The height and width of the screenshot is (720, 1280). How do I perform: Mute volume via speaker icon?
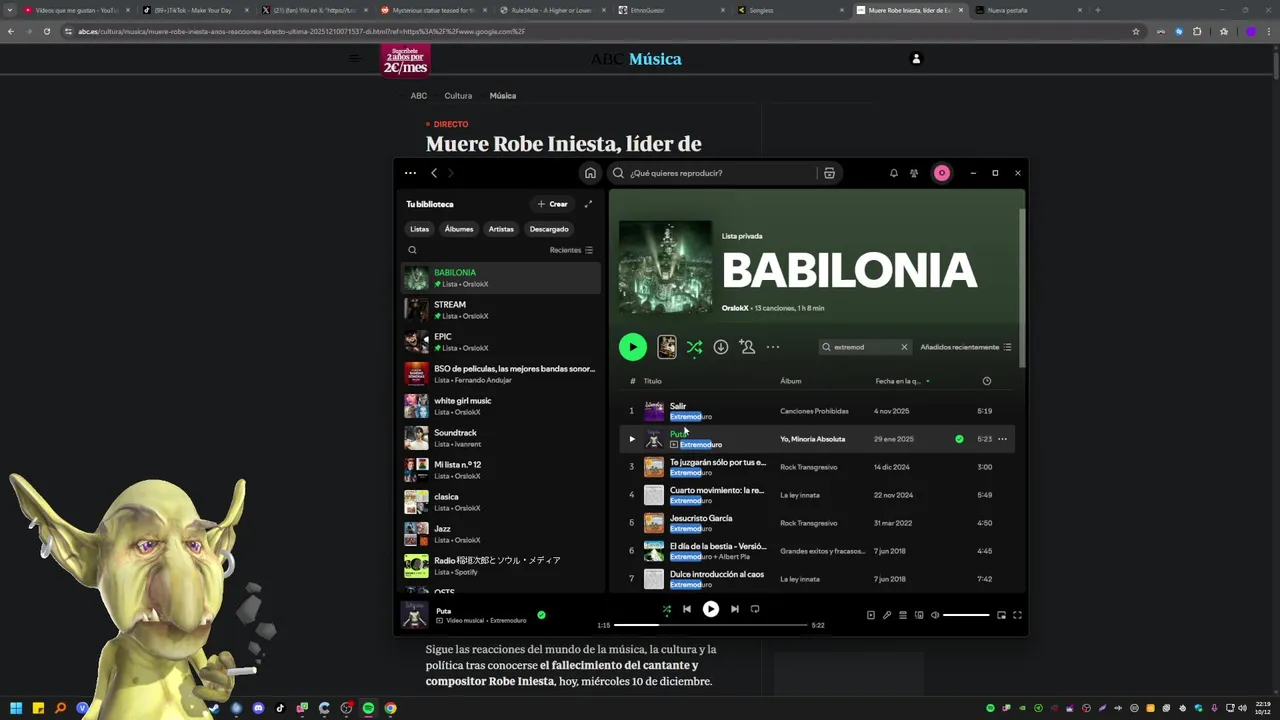935,615
